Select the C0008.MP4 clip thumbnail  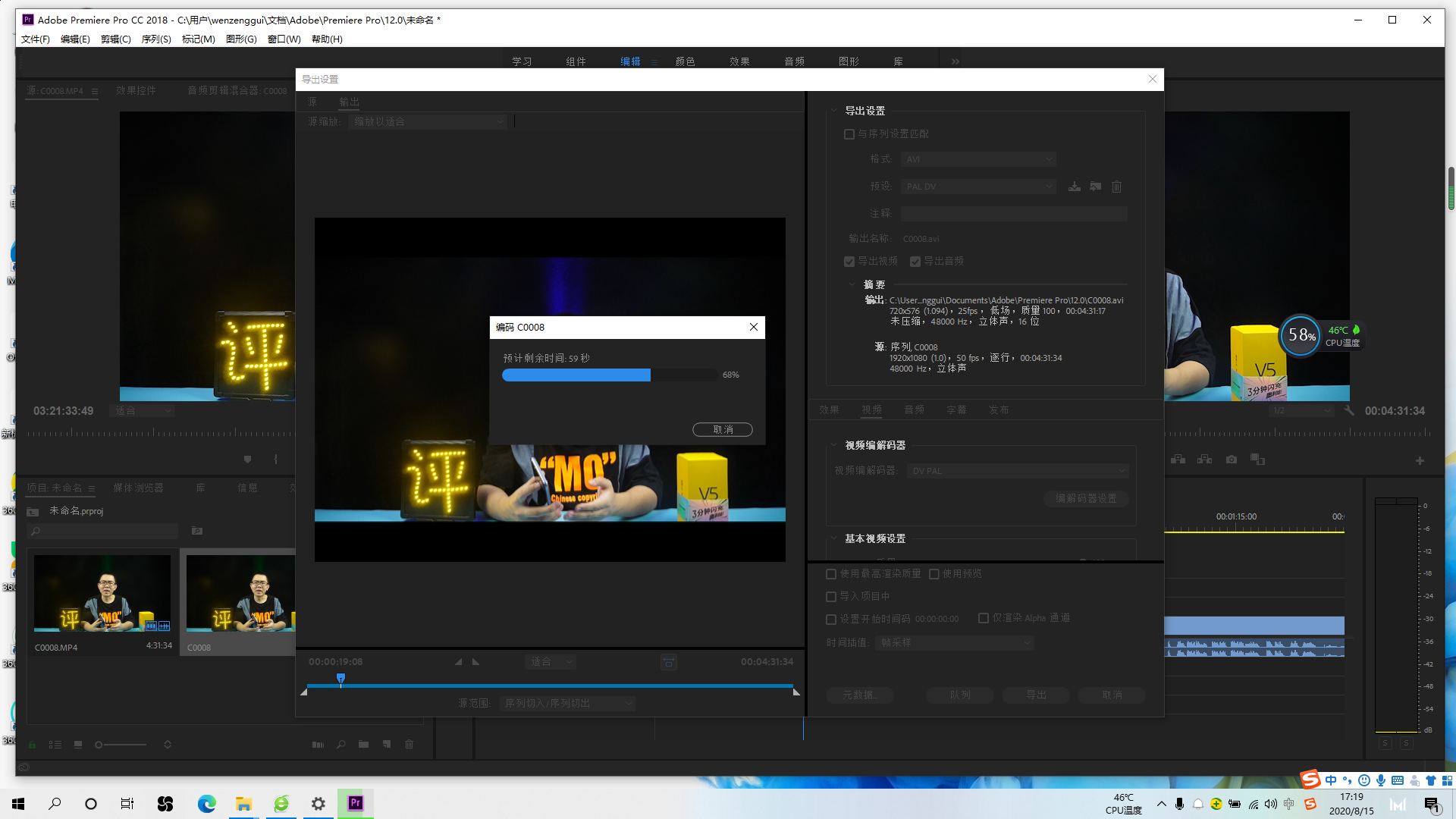tap(102, 593)
